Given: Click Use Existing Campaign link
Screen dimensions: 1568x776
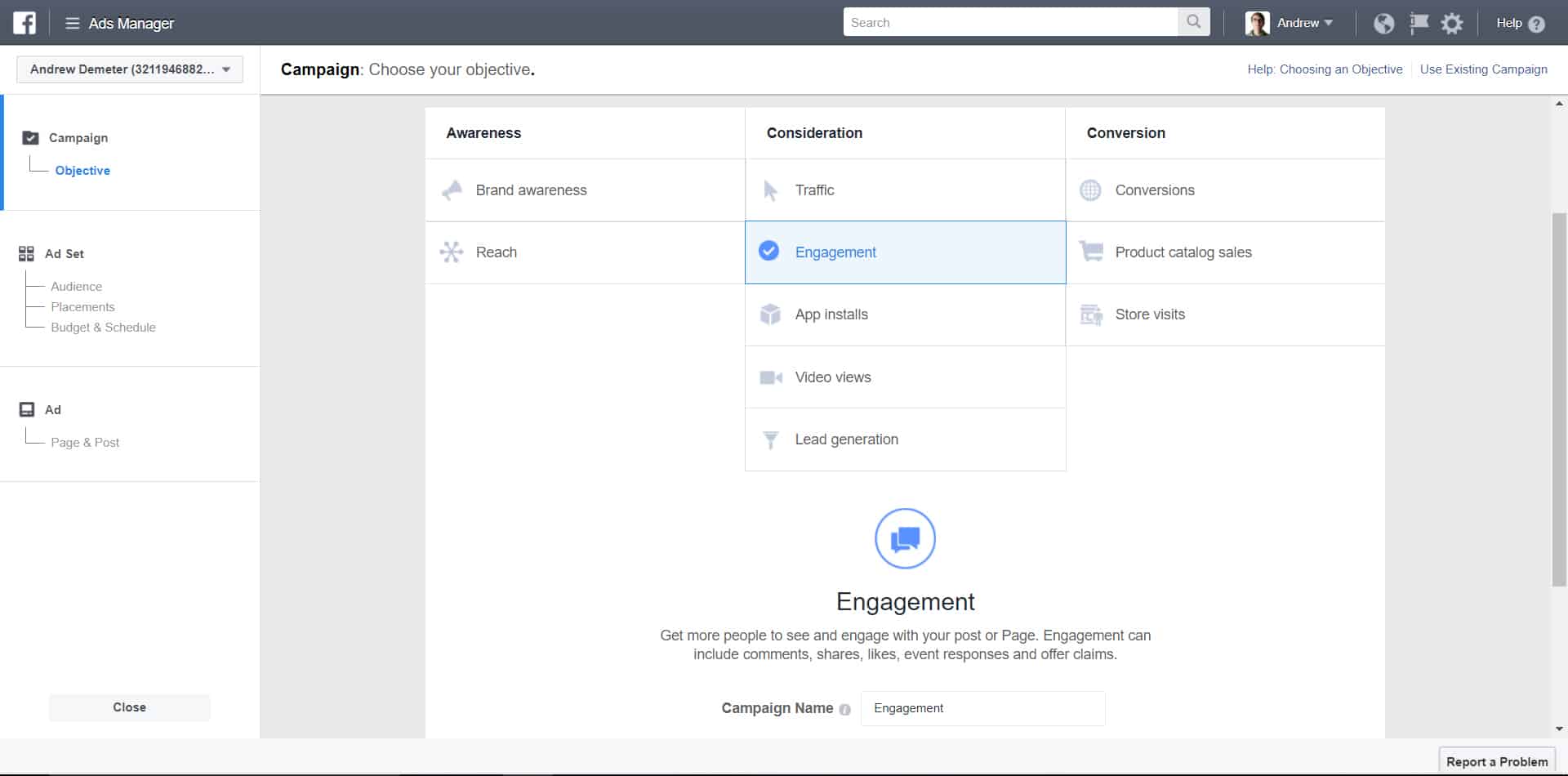Looking at the screenshot, I should (1483, 69).
